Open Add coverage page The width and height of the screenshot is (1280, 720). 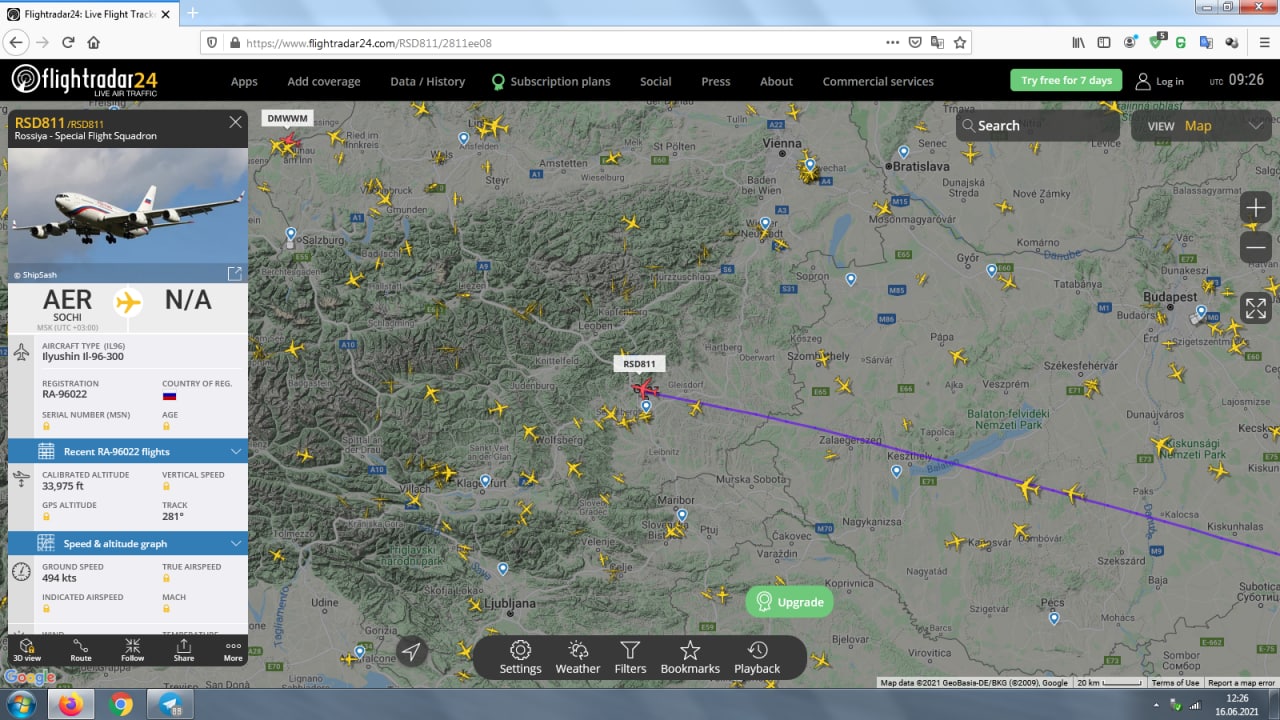(x=324, y=82)
